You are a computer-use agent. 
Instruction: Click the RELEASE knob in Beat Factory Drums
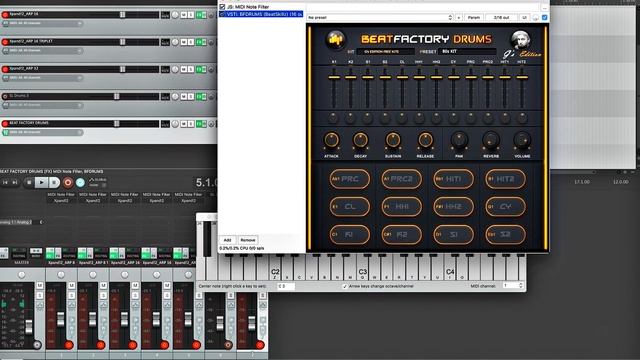[425, 140]
